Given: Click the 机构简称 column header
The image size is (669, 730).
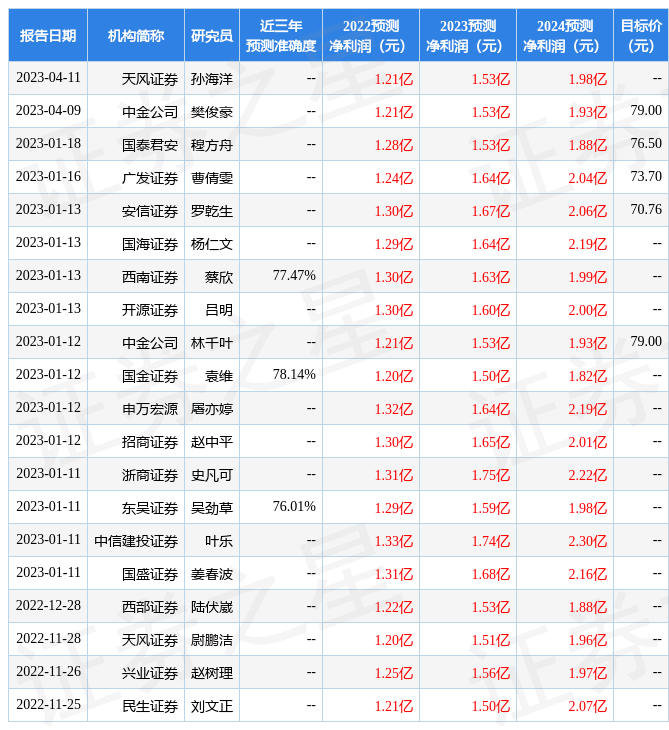Looking at the screenshot, I should point(136,35).
